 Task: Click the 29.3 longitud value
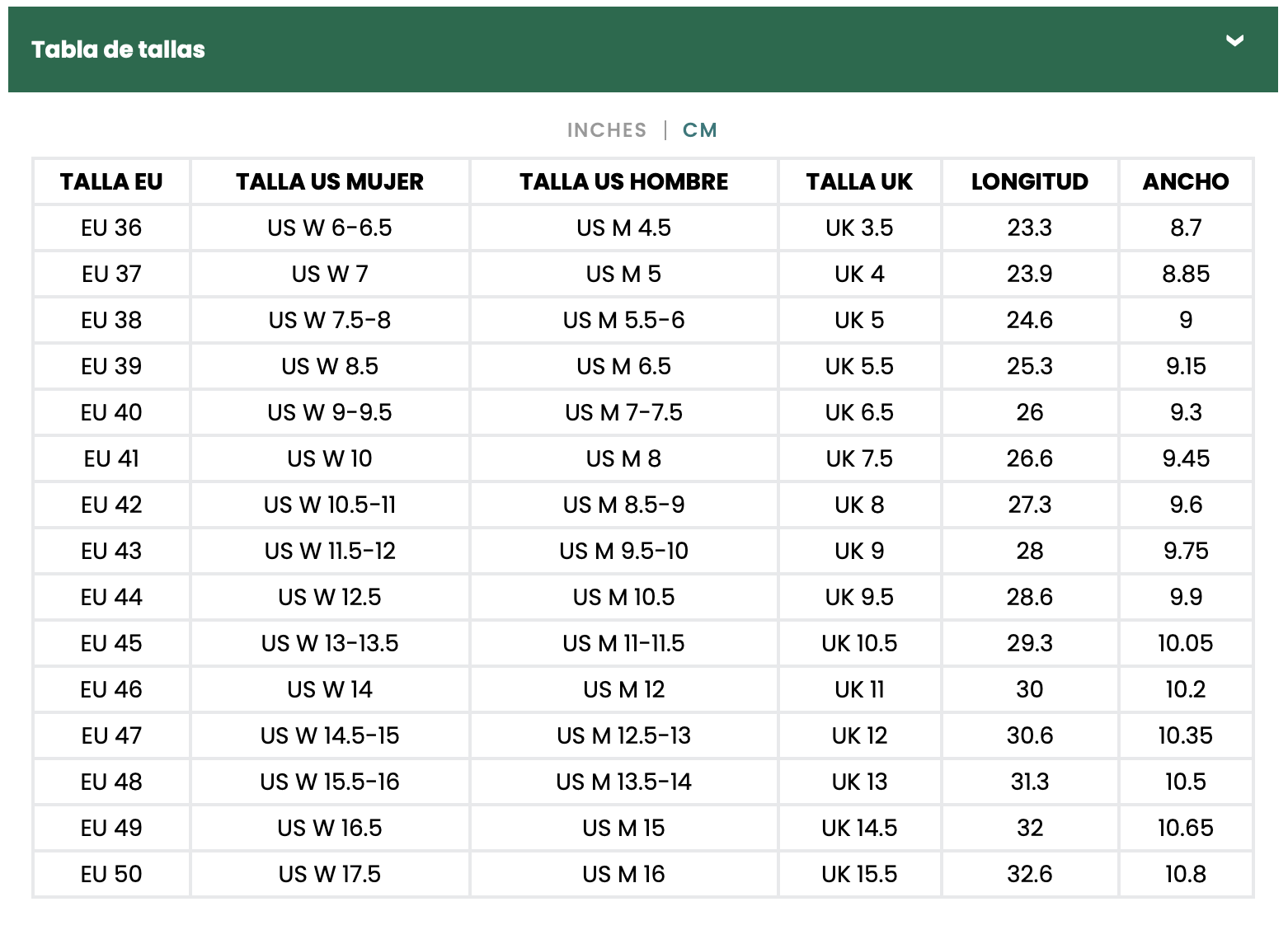click(1029, 643)
